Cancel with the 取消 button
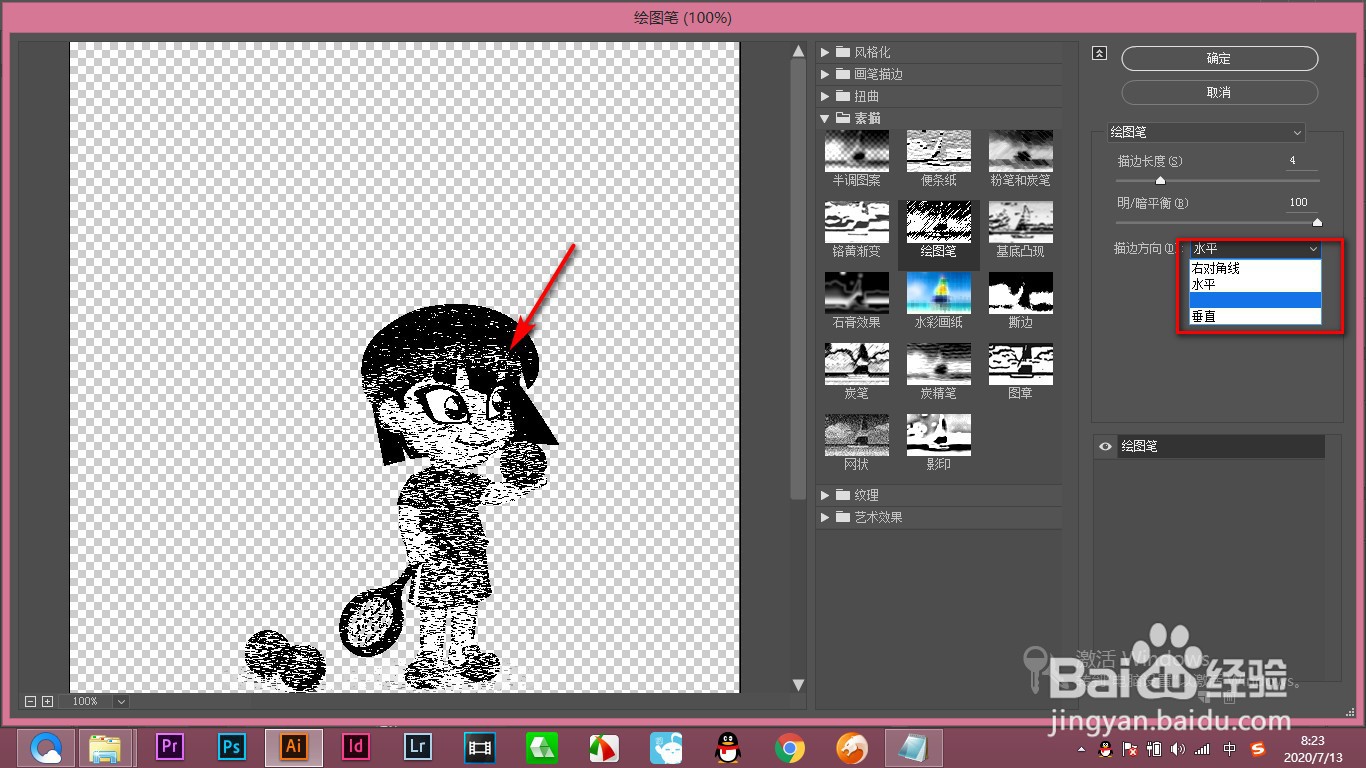The width and height of the screenshot is (1366, 768). (1219, 92)
